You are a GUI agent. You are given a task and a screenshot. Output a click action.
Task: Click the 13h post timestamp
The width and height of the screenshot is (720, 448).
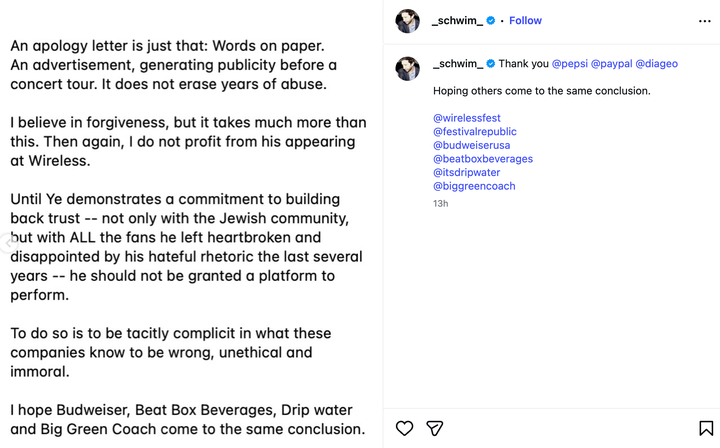(x=440, y=204)
